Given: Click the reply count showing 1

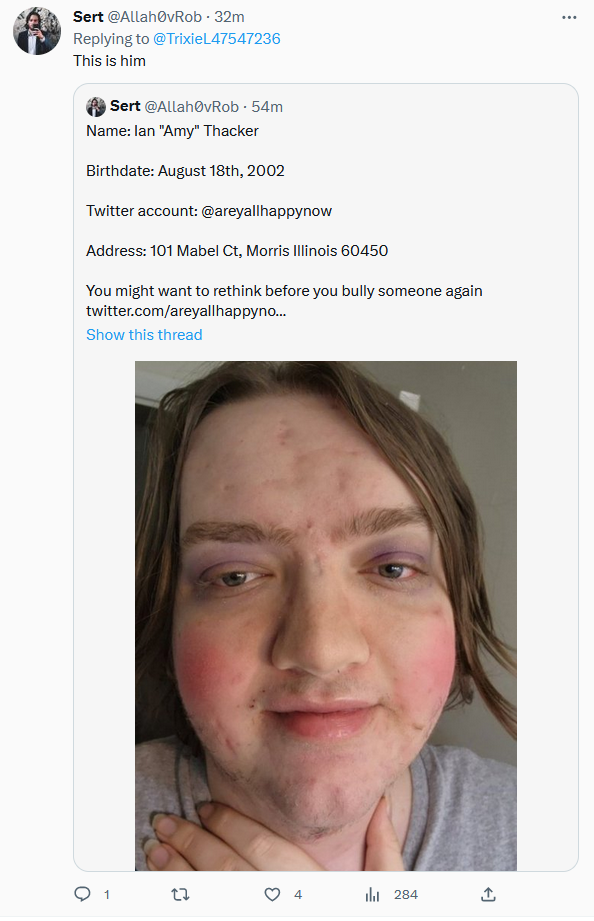Looking at the screenshot, I should (x=106, y=895).
